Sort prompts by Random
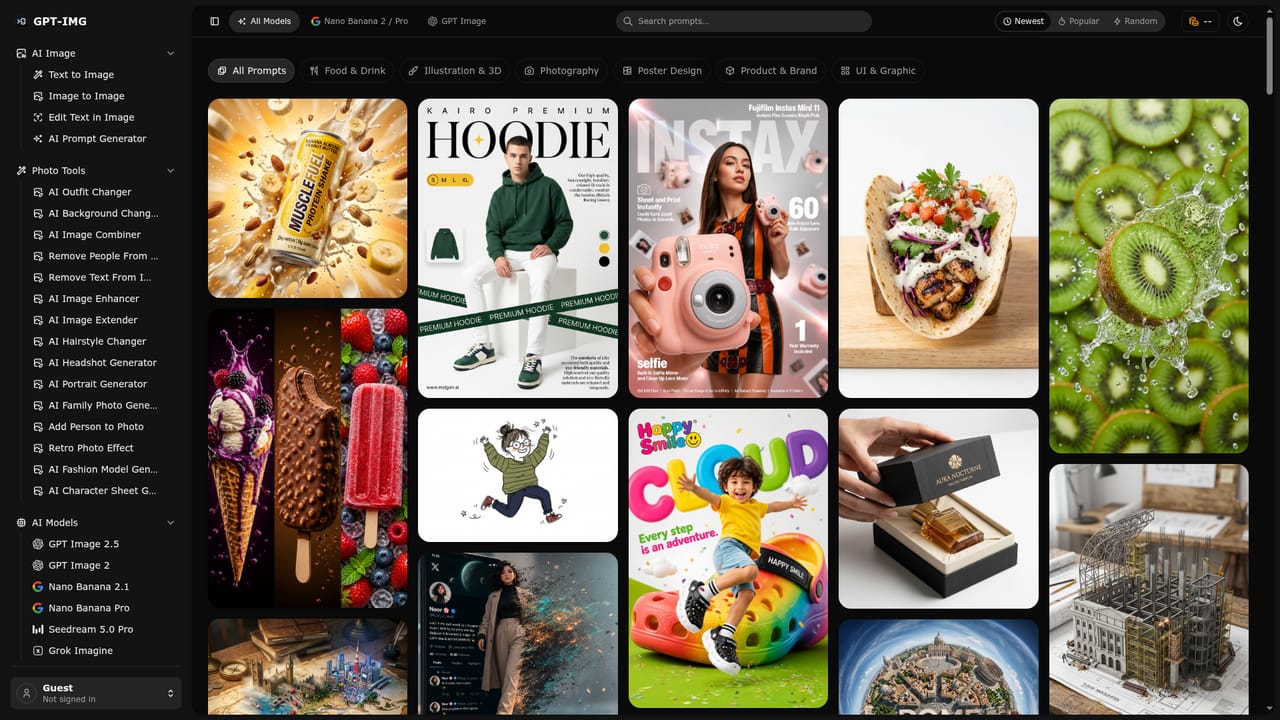The image size is (1280, 720). tap(1135, 21)
